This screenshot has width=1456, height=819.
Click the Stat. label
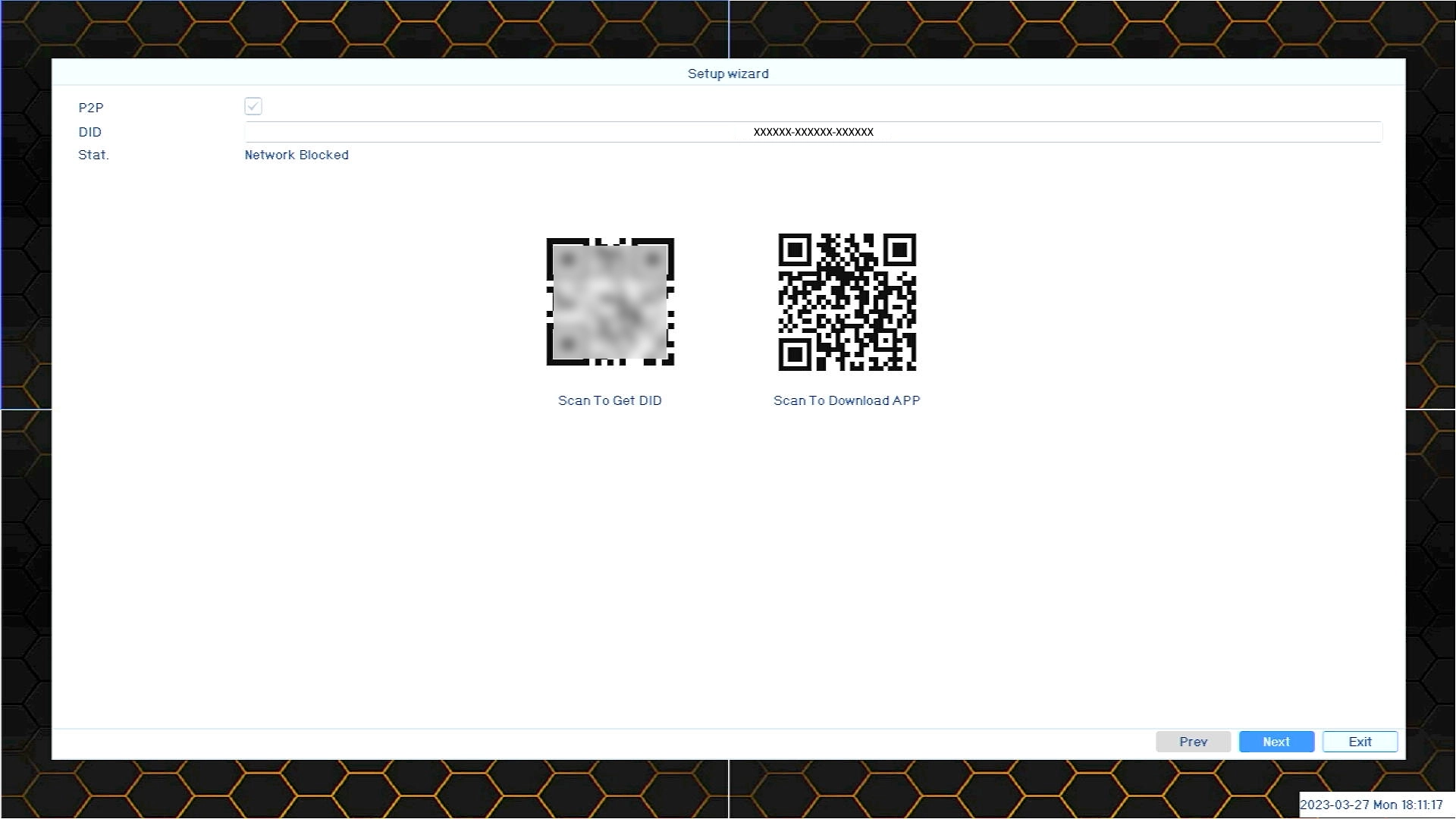[x=93, y=155]
